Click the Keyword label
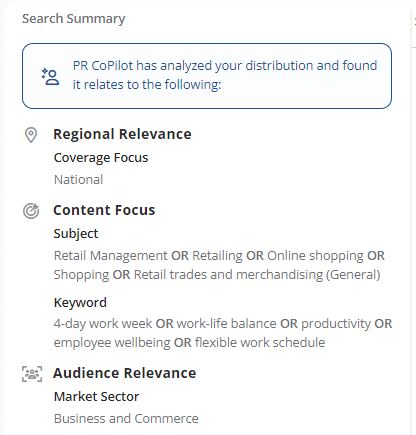Viewport: 416px width, 435px height. pyautogui.click(x=80, y=303)
